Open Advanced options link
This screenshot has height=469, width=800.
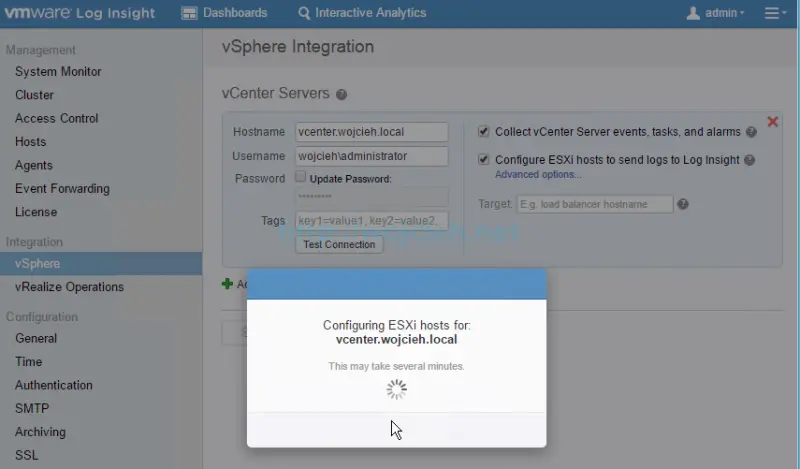click(538, 175)
